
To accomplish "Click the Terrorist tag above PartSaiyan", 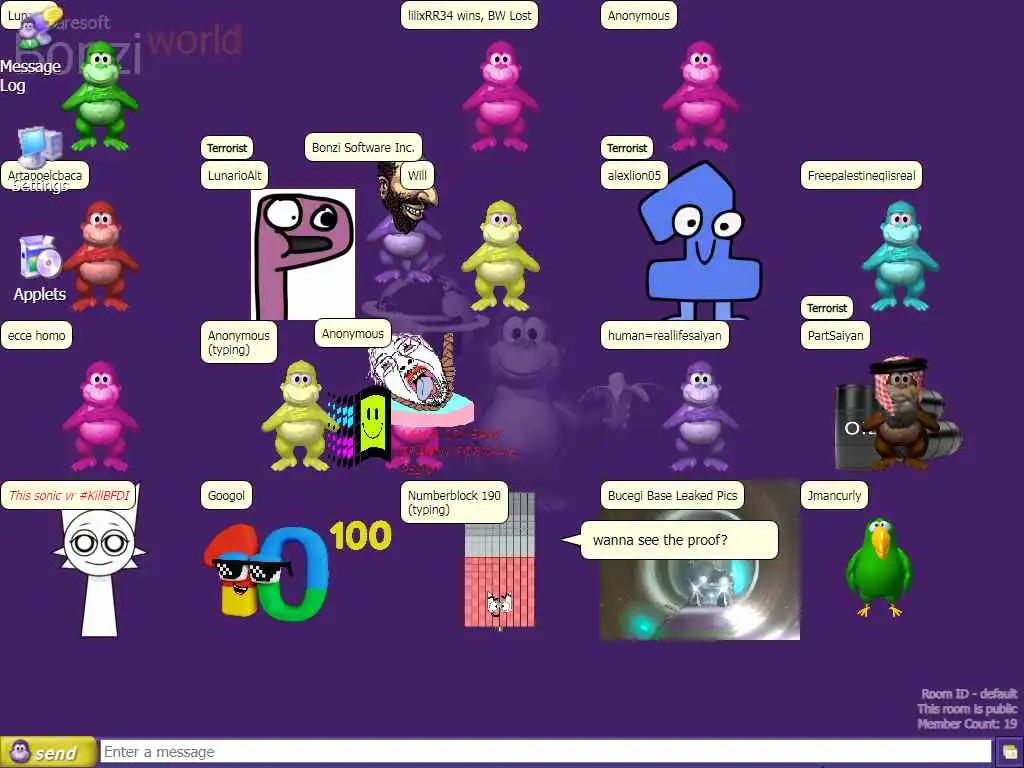I will [827, 308].
